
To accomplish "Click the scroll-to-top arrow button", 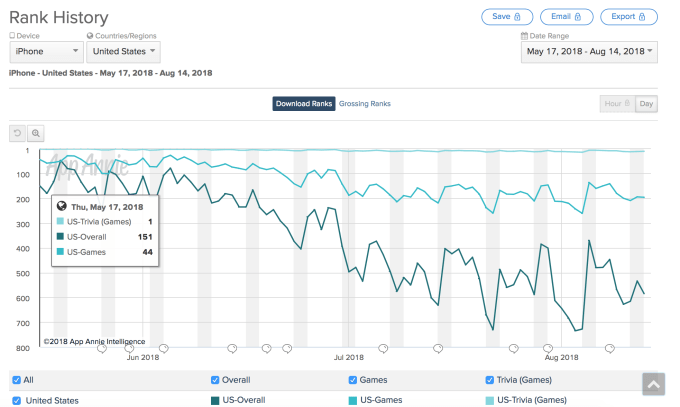I will (652, 384).
